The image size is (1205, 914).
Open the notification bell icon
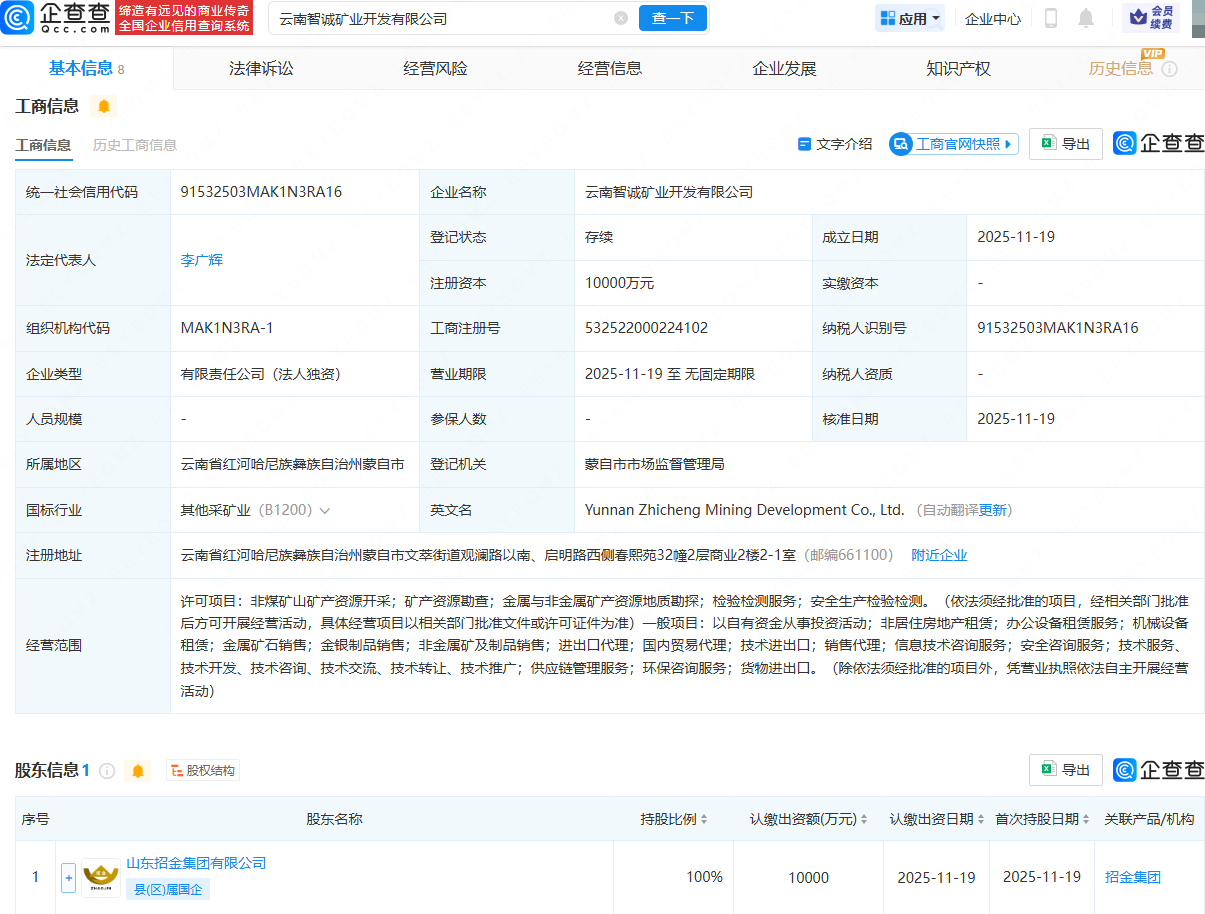pos(1086,18)
